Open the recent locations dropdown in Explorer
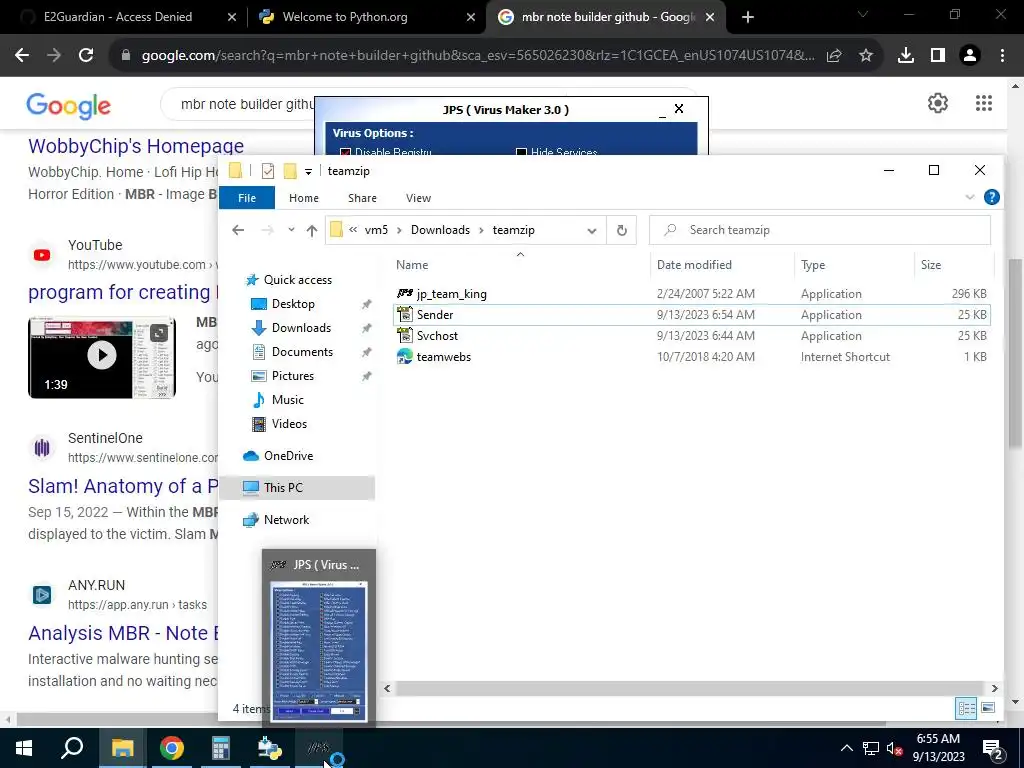 click(291, 230)
